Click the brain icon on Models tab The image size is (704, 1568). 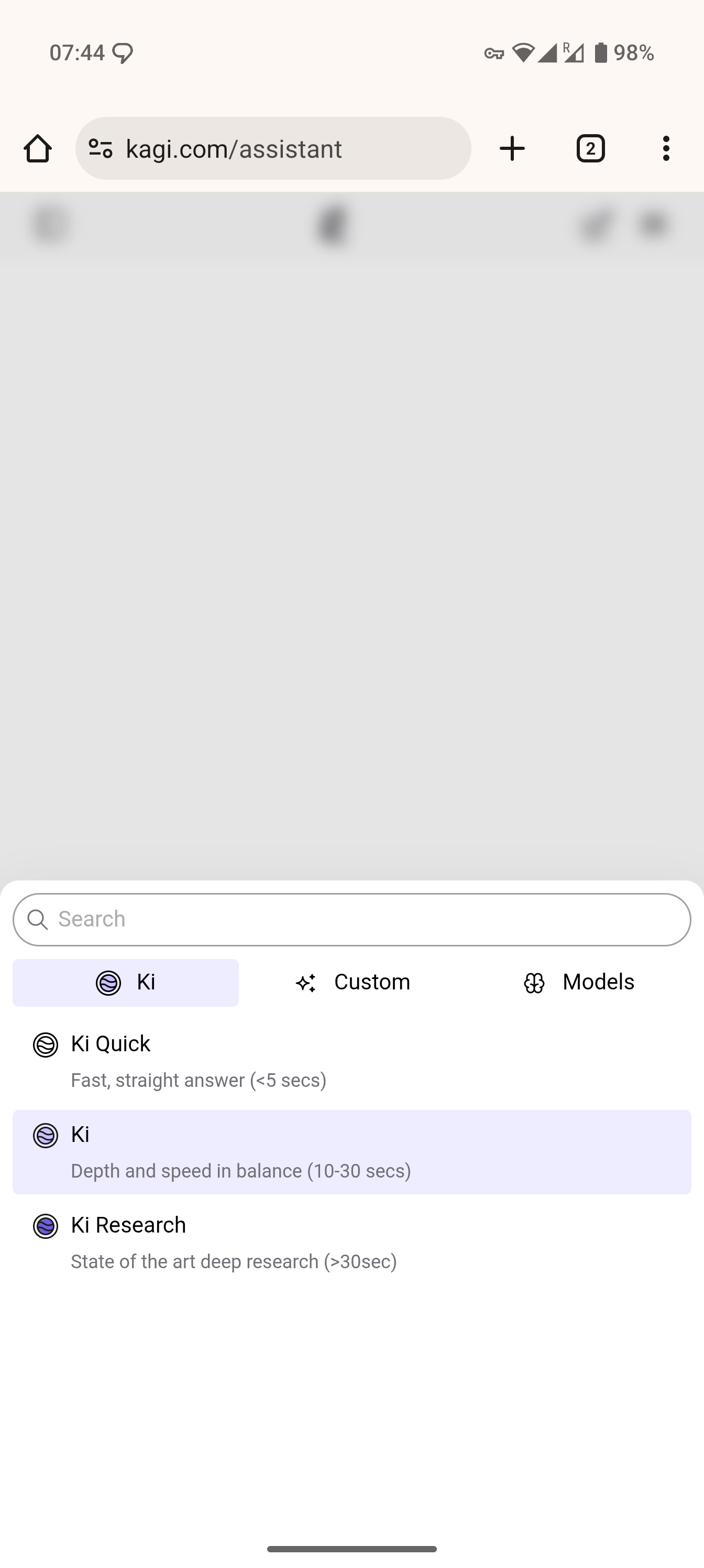tap(534, 983)
